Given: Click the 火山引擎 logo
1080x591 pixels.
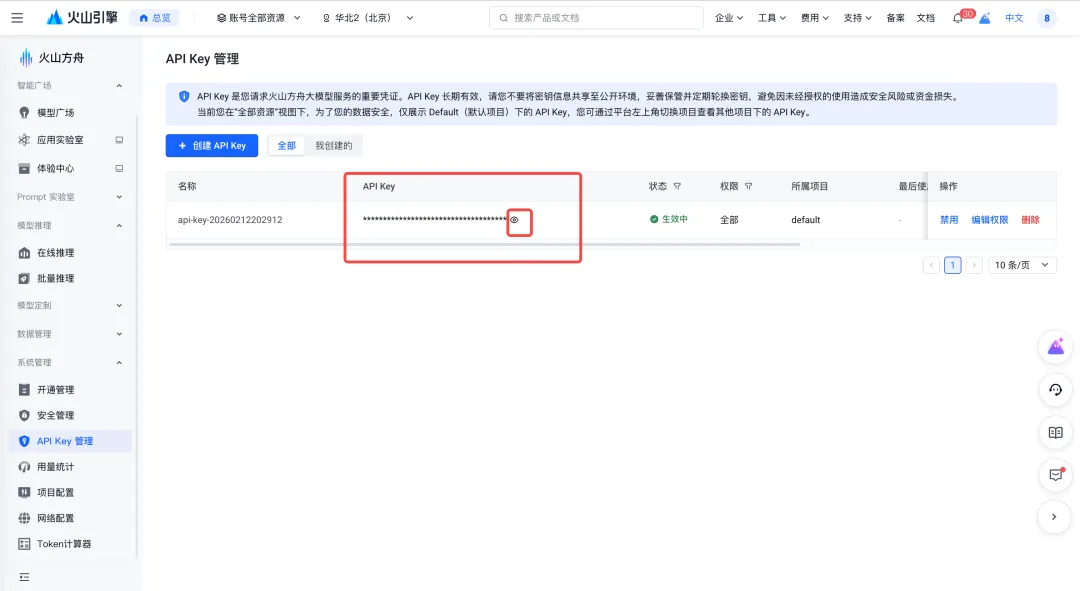Looking at the screenshot, I should click(82, 18).
